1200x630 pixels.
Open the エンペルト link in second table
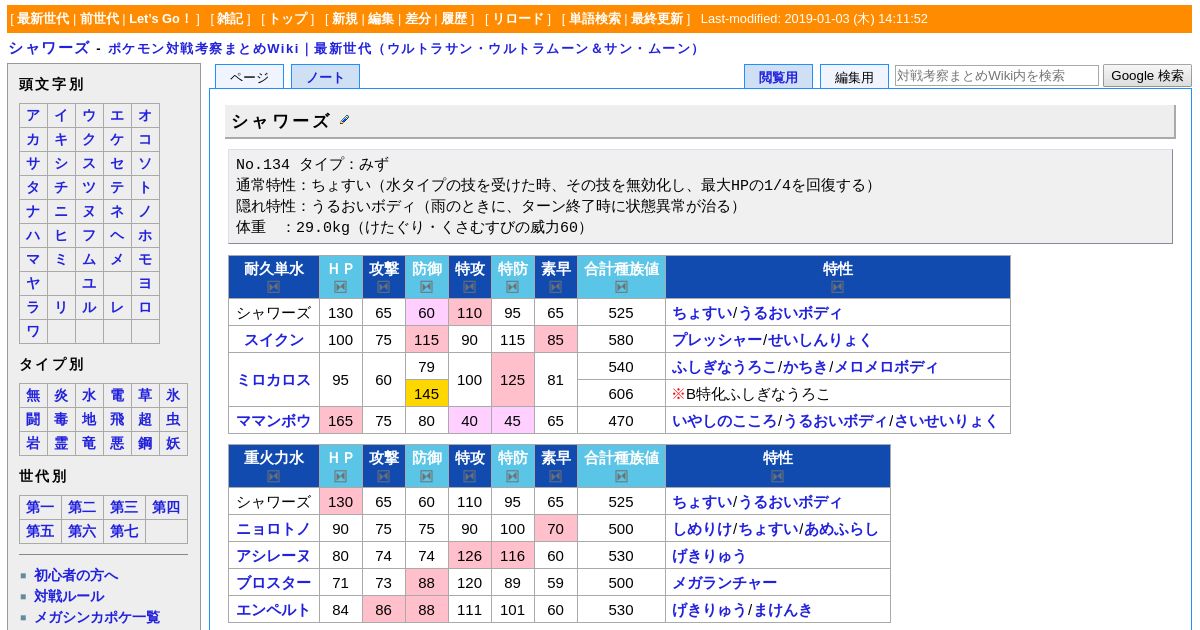pyautogui.click(x=274, y=610)
